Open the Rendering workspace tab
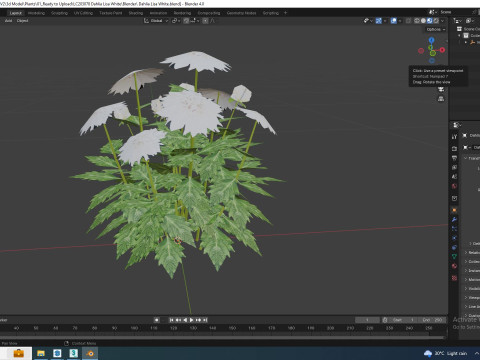This screenshot has width=480, height=360. 182,13
